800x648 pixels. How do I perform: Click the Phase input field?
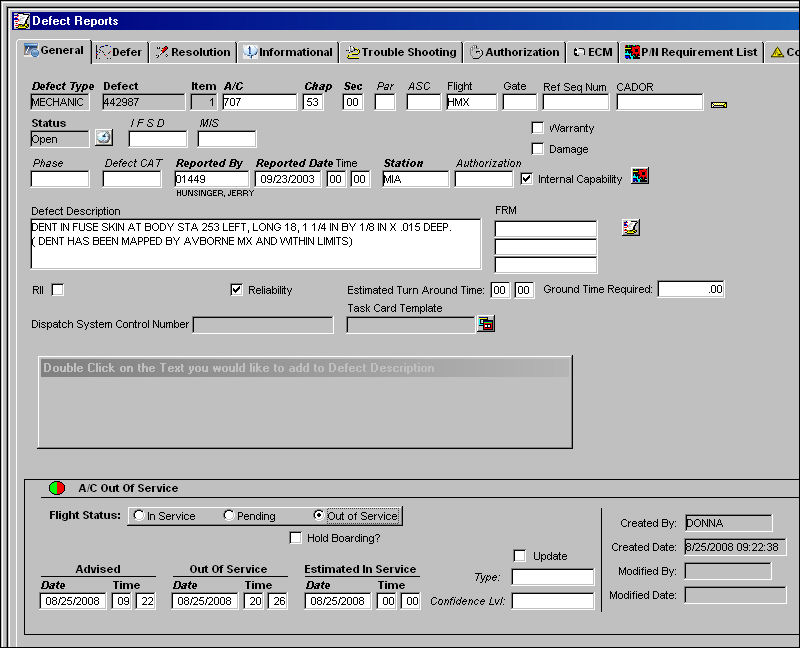(60, 179)
